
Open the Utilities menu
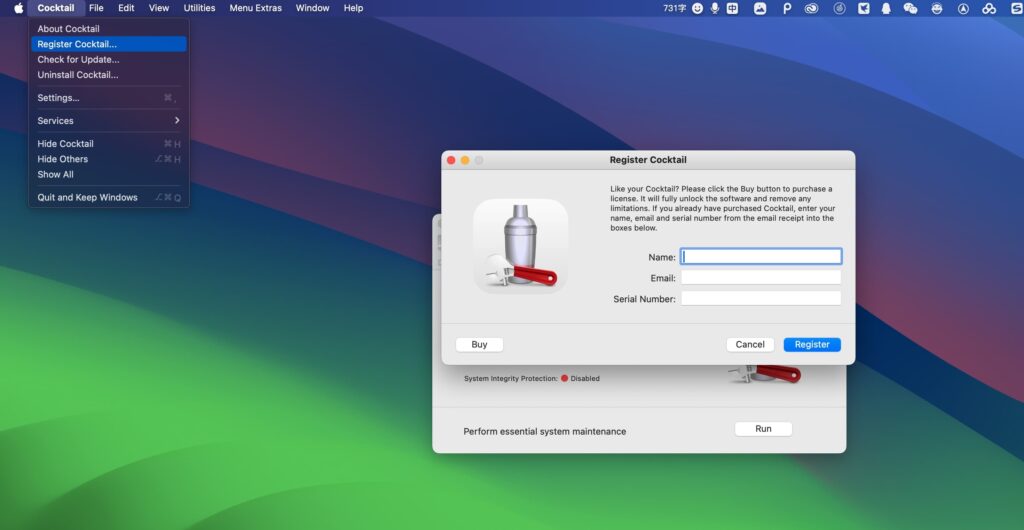point(199,8)
